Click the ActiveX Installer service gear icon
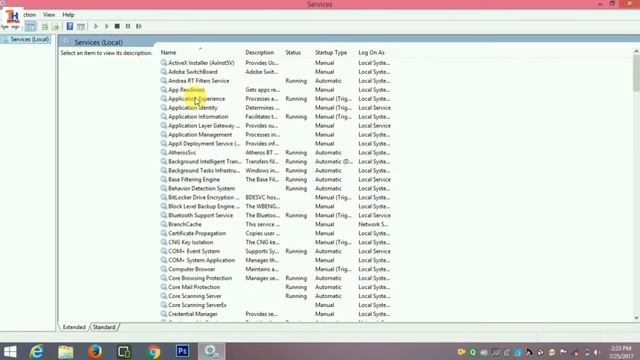Image resolution: width=640 pixels, height=360 pixels. (164, 63)
